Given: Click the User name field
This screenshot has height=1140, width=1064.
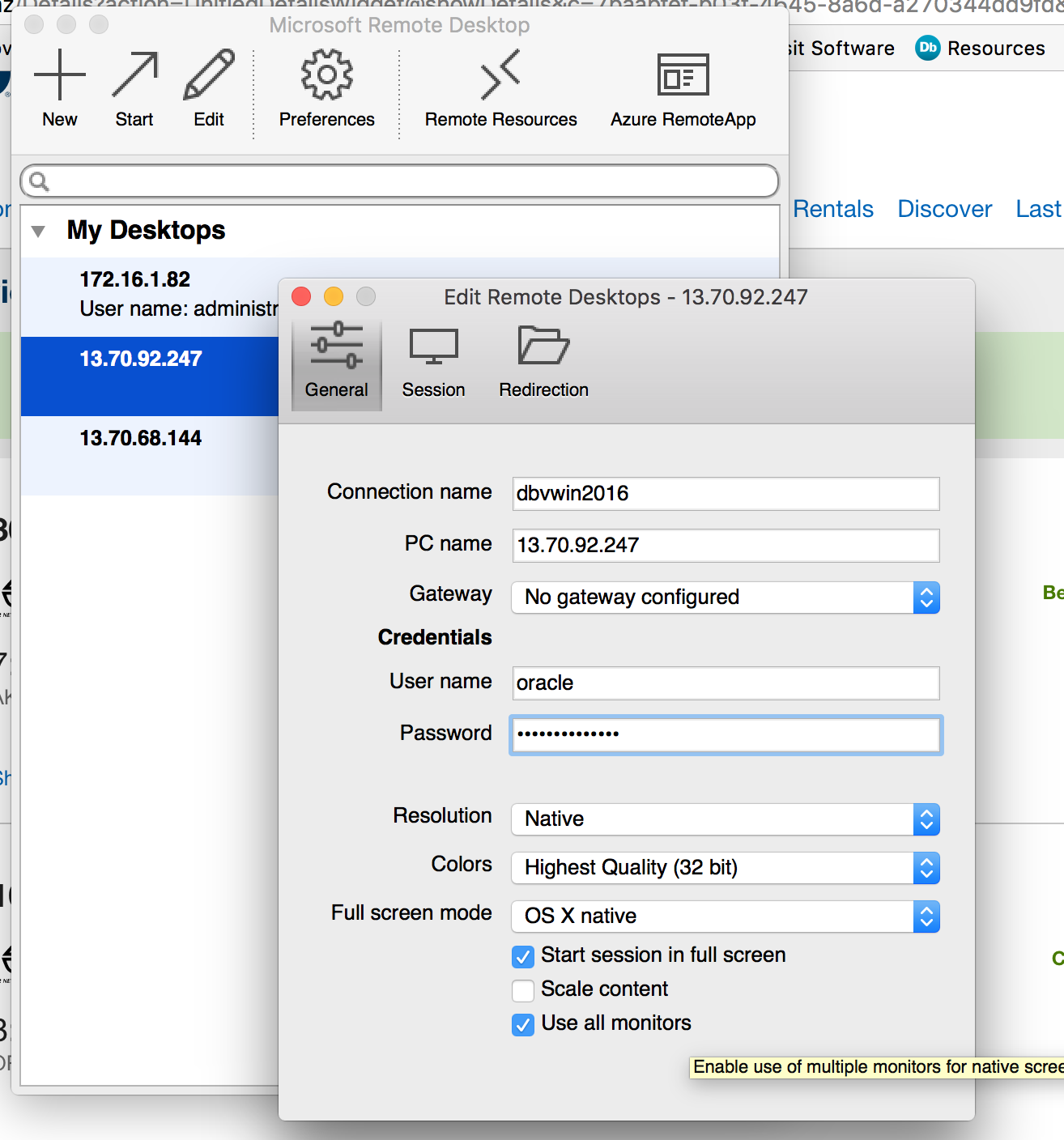Looking at the screenshot, I should [726, 683].
